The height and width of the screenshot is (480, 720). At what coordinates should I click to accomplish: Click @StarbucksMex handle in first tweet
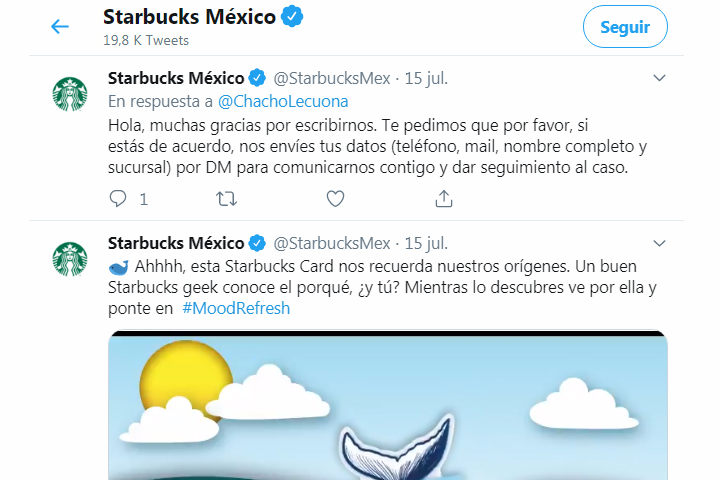pos(332,79)
